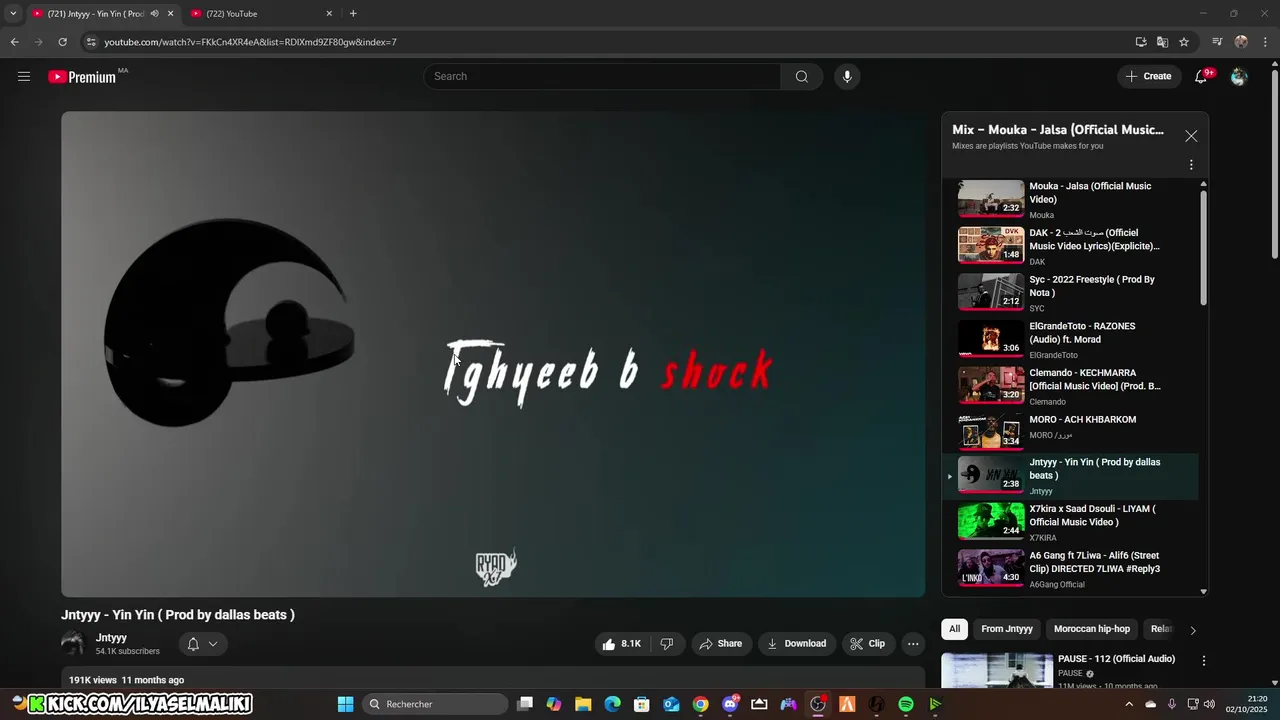This screenshot has width=1280, height=720.
Task: Play DAK - 2 lyrics video thumbnail
Action: (991, 245)
